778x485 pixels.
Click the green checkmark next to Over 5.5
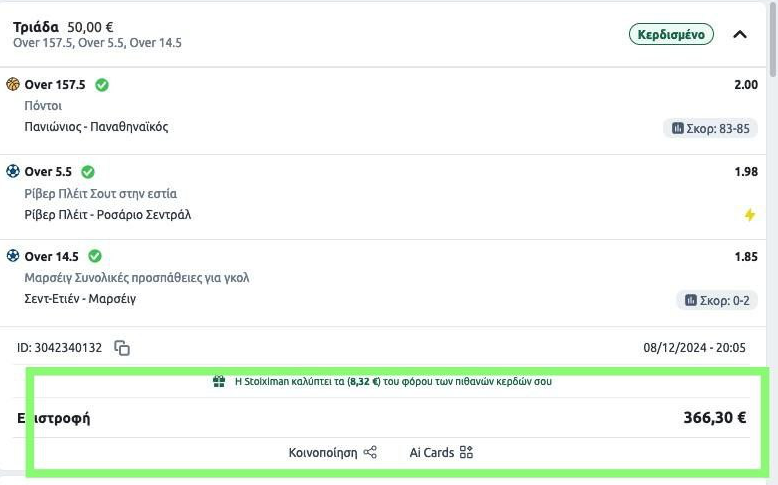click(x=88, y=171)
